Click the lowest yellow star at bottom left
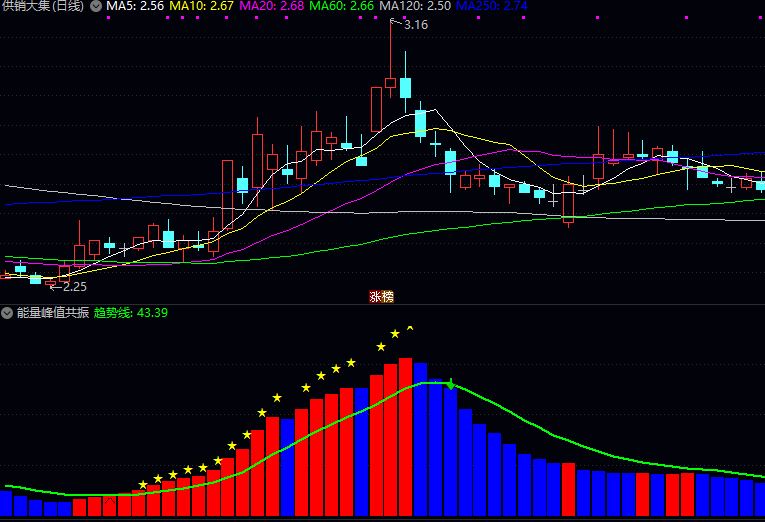The width and height of the screenshot is (765, 522). point(143,485)
